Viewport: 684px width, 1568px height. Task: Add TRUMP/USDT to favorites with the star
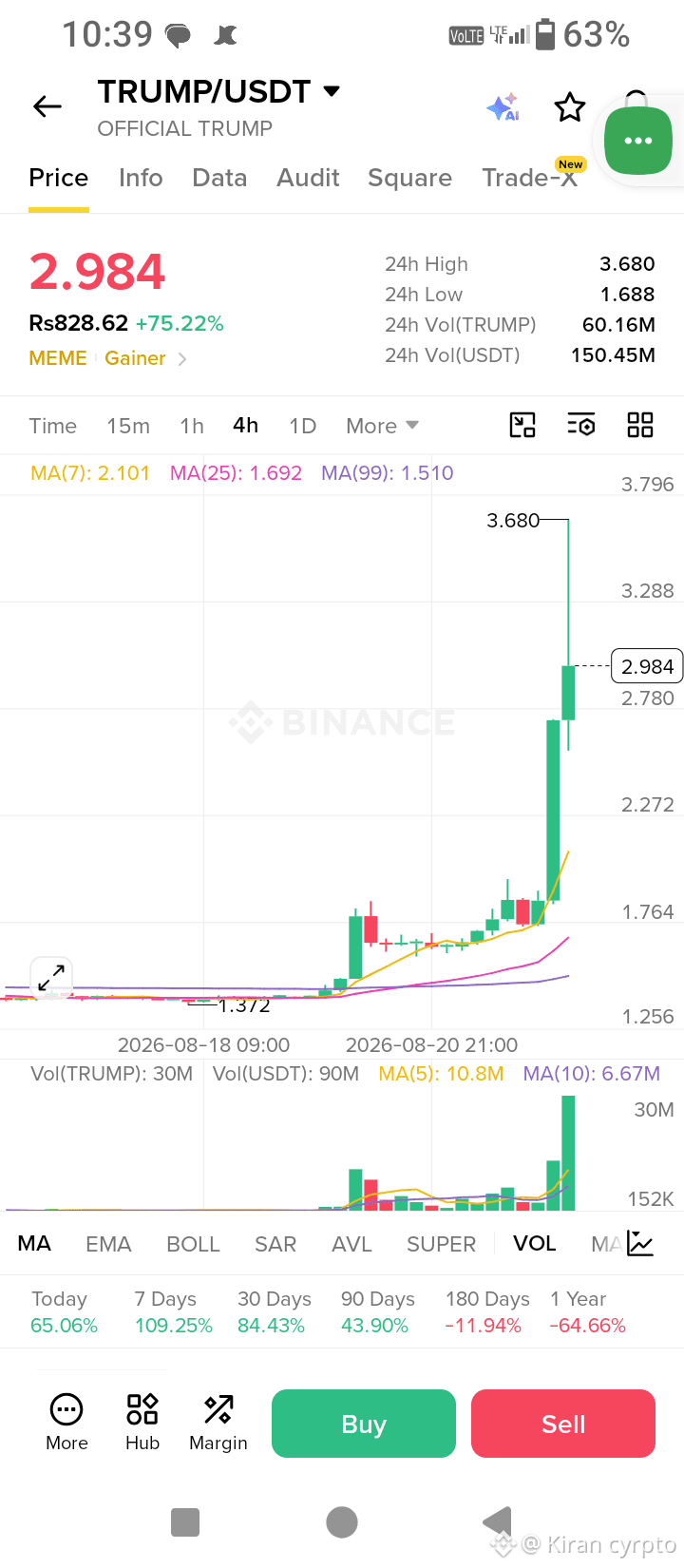[570, 107]
